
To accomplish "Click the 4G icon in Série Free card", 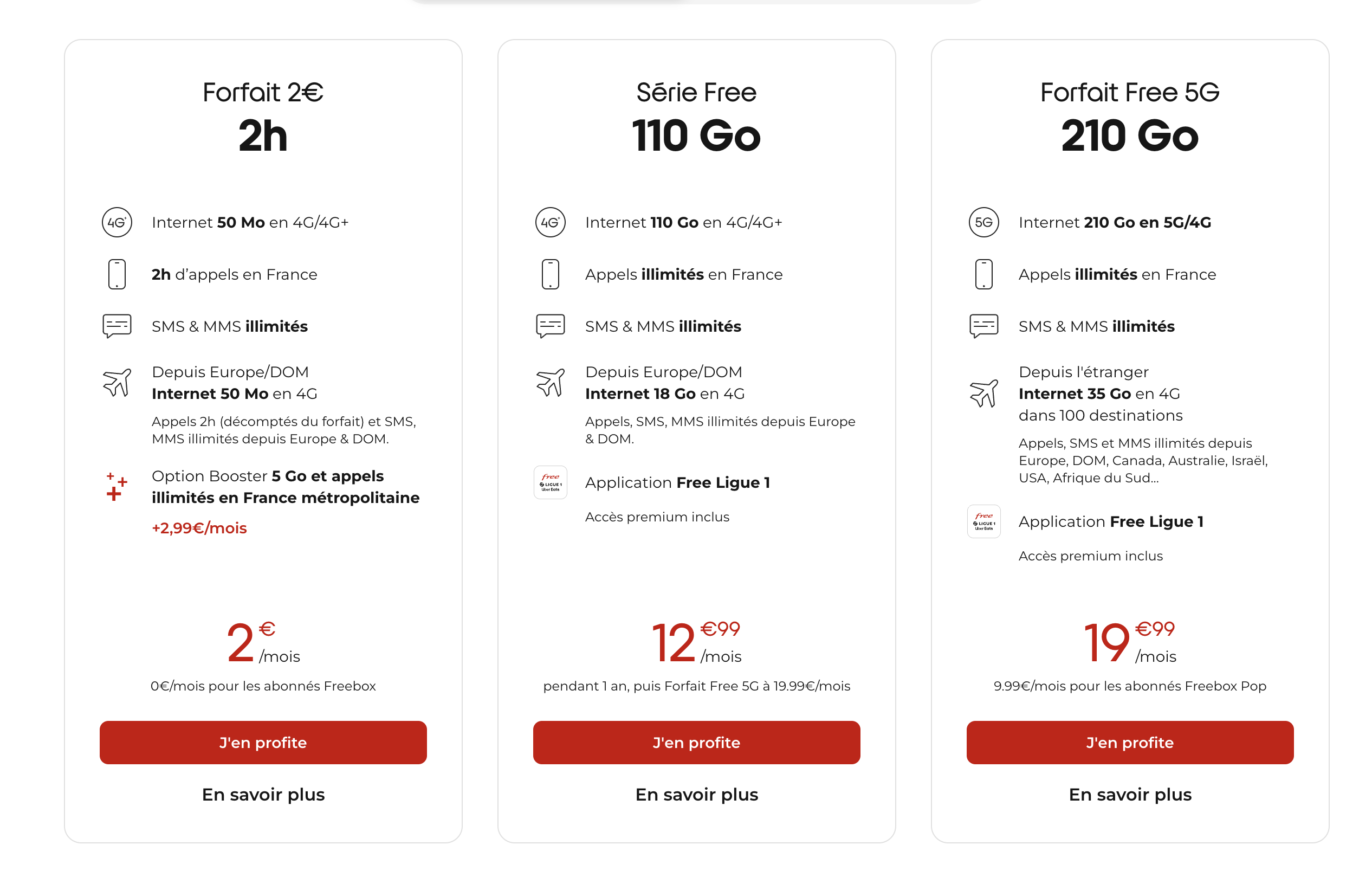I will click(x=551, y=222).
